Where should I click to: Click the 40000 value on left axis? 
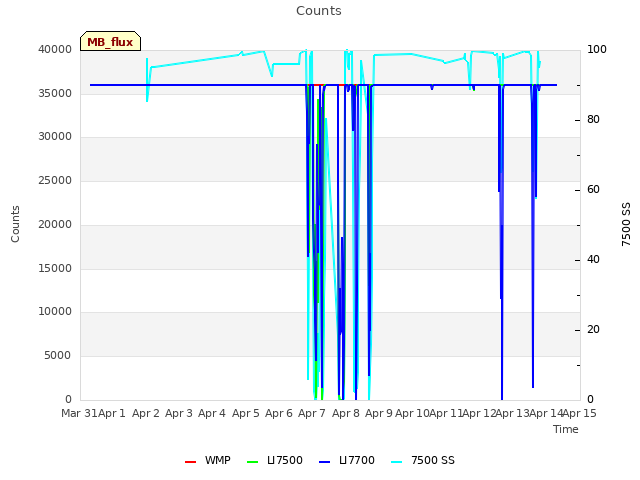coord(55,49)
